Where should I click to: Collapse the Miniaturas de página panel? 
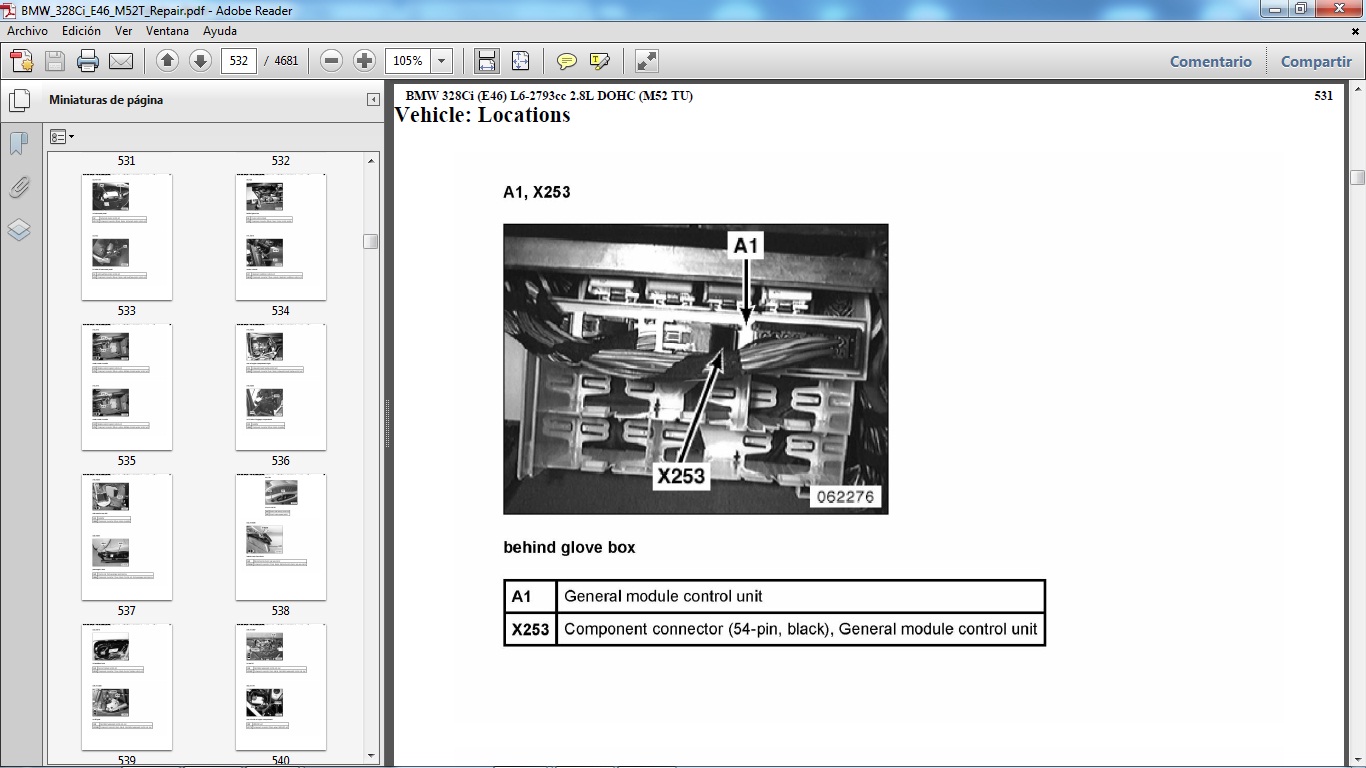(373, 100)
